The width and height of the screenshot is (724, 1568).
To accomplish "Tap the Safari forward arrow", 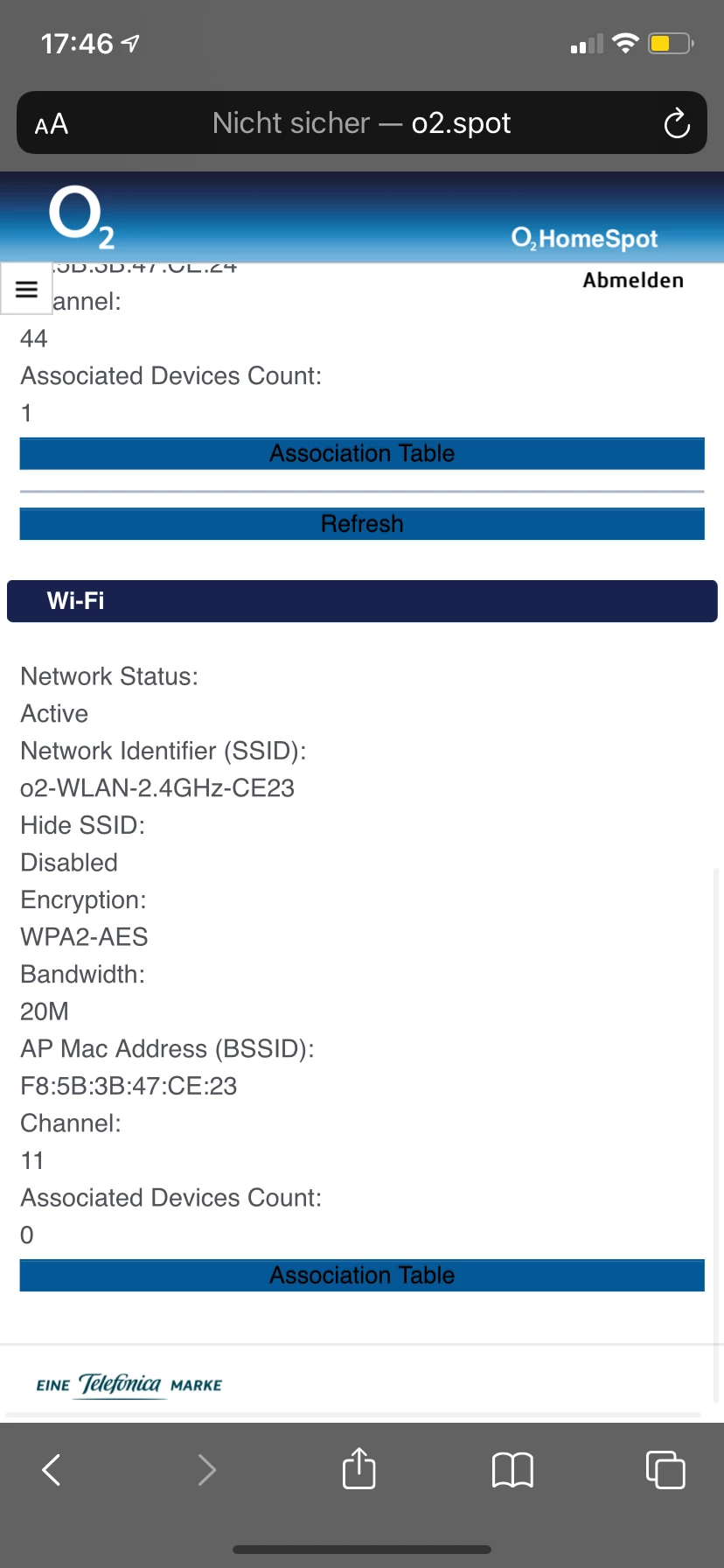I will tap(206, 1469).
